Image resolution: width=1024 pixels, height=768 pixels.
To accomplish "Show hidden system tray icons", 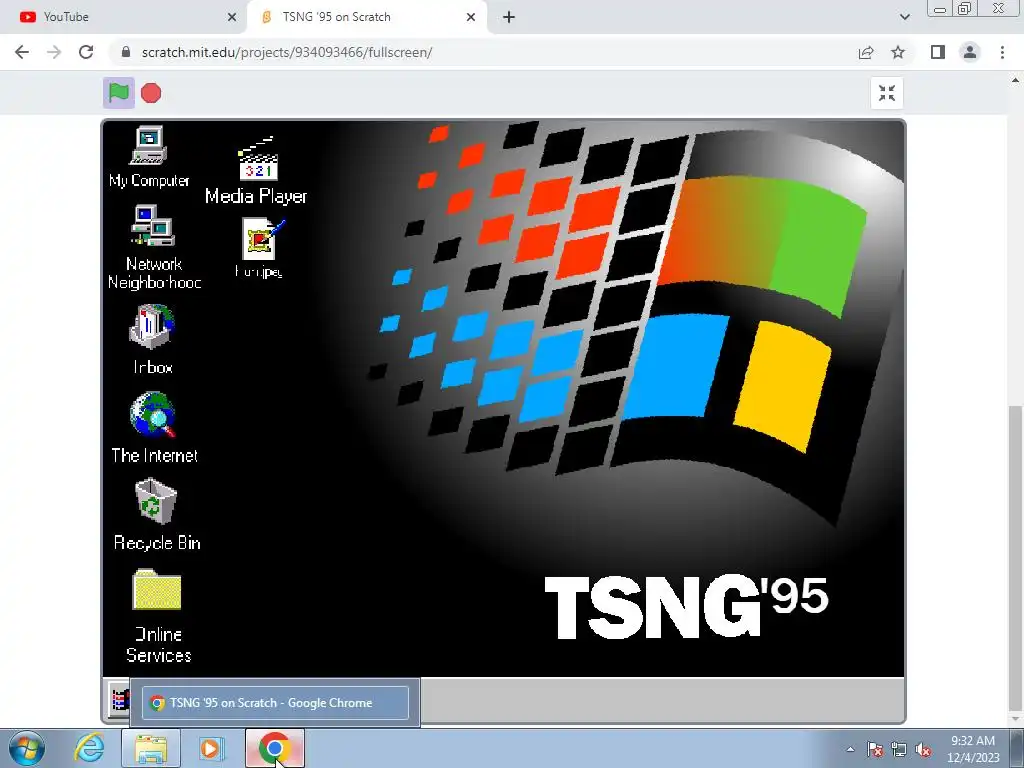I will (850, 749).
